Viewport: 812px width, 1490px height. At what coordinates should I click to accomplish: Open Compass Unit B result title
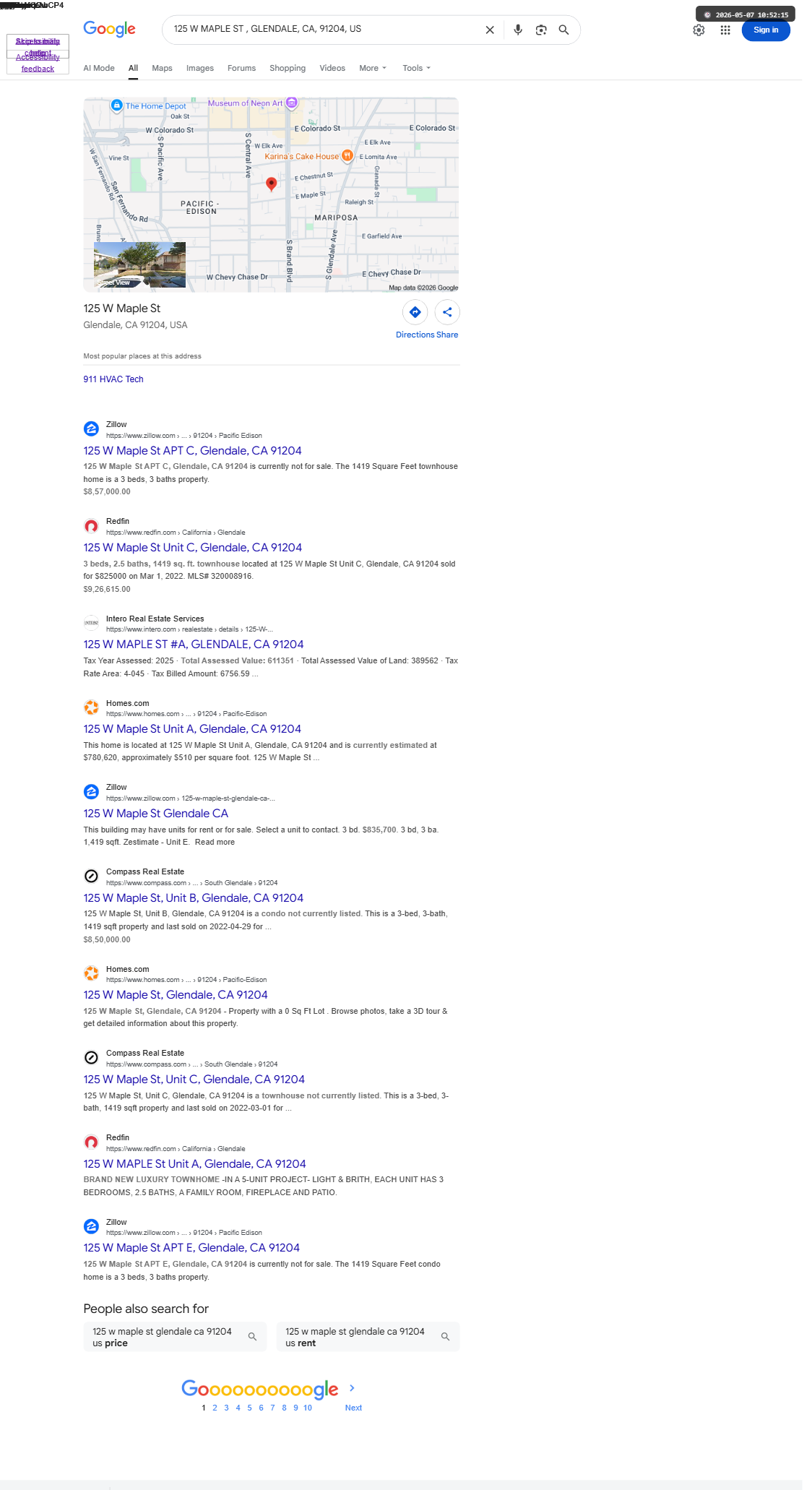(194, 898)
